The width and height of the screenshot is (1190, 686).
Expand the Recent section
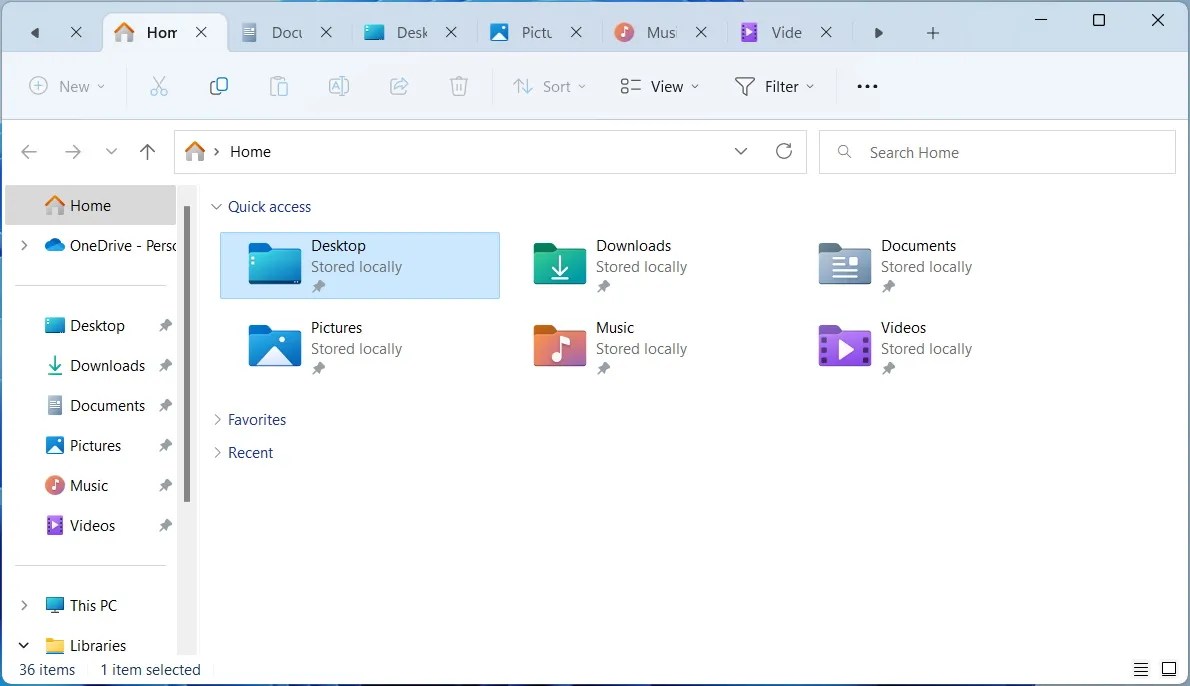point(217,452)
